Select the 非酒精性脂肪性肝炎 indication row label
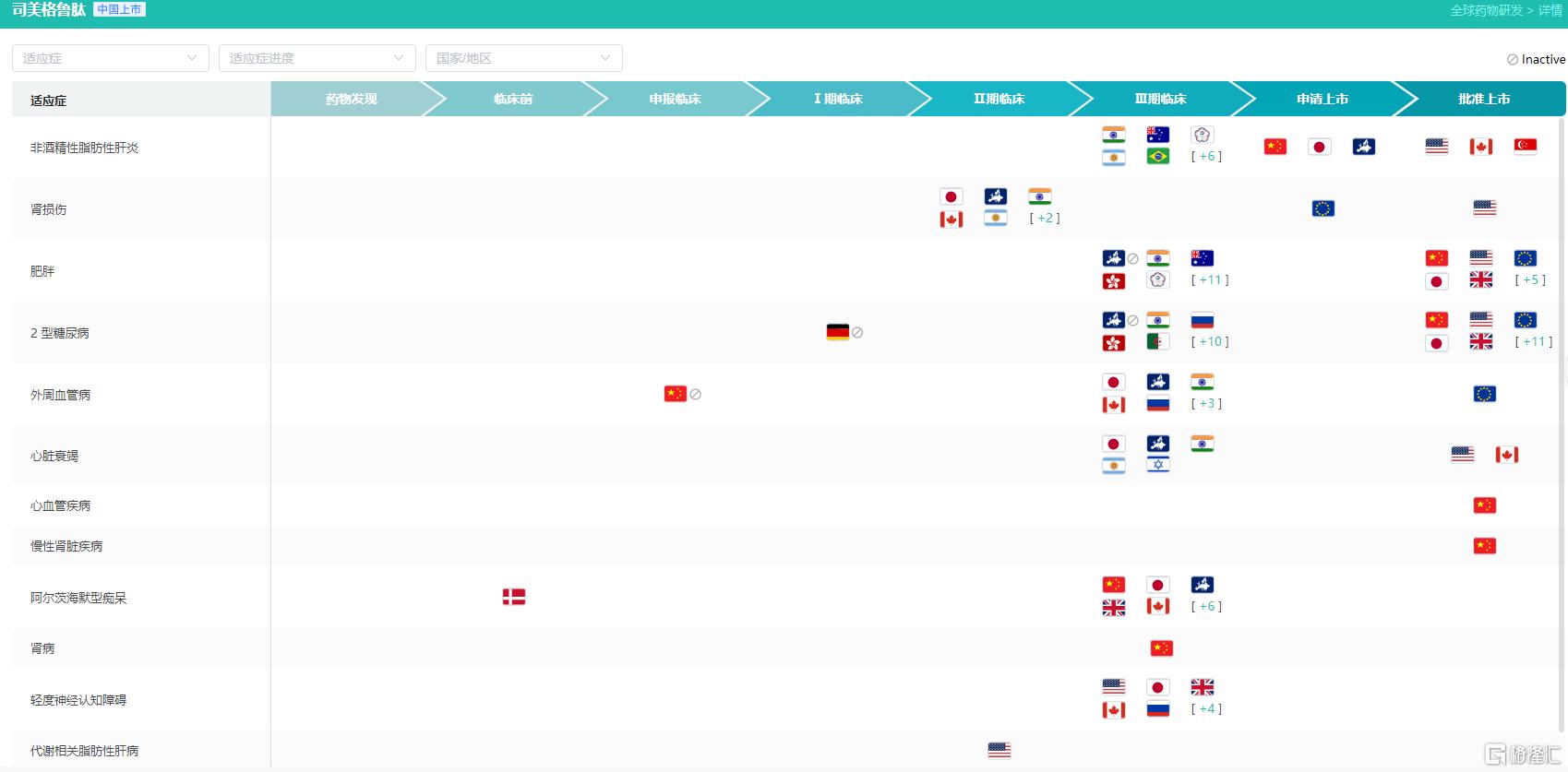 coord(85,148)
